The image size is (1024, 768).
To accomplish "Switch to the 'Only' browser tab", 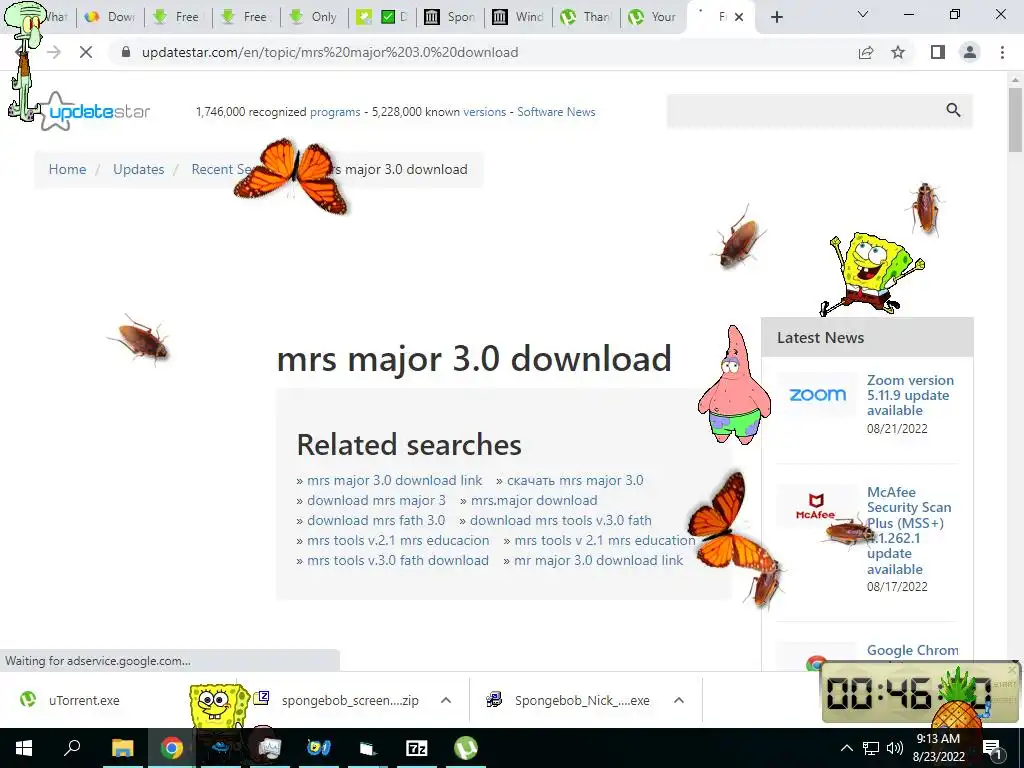I will [x=314, y=17].
